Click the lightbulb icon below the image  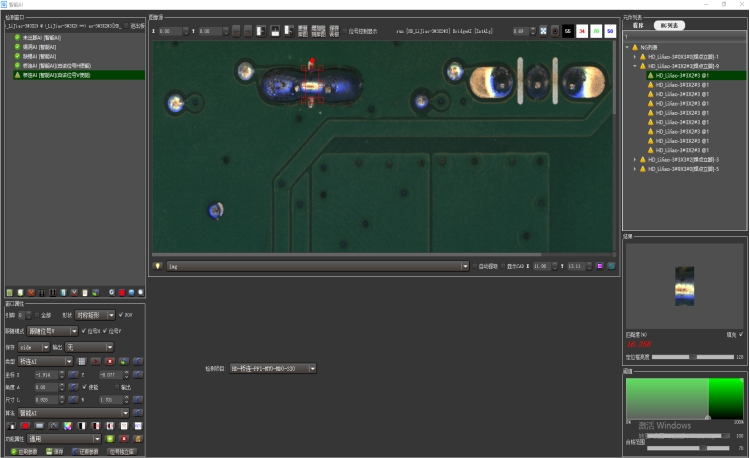(x=158, y=266)
